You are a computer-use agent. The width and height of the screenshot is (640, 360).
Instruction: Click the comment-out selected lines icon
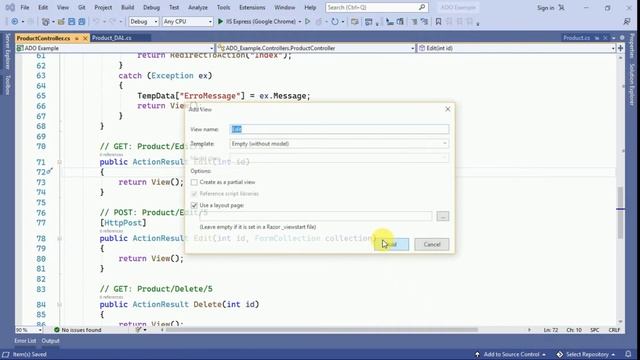point(414,22)
